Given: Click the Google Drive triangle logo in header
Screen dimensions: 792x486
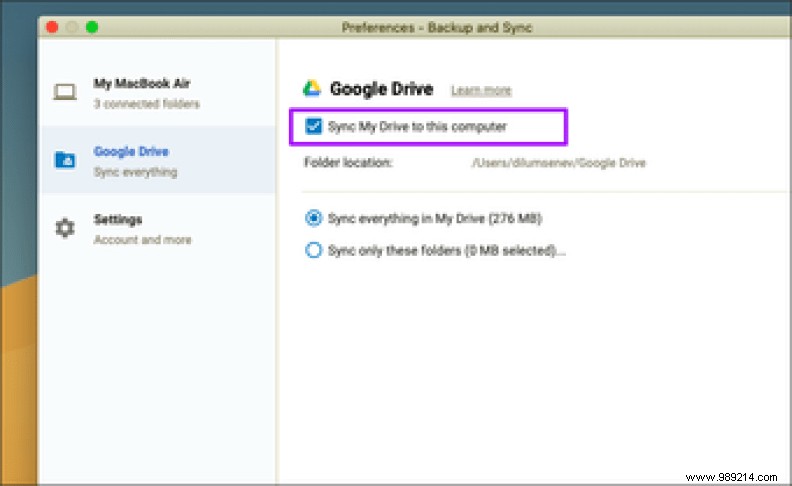Looking at the screenshot, I should pyautogui.click(x=313, y=89).
